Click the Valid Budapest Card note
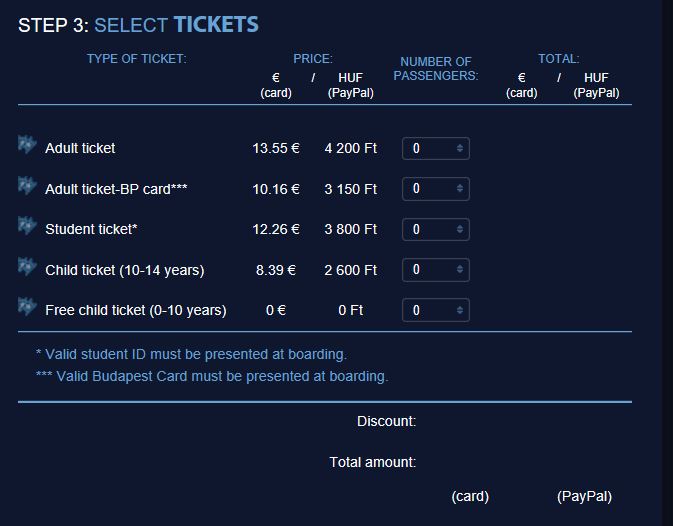Image resolution: width=673 pixels, height=526 pixels. pyautogui.click(x=212, y=376)
